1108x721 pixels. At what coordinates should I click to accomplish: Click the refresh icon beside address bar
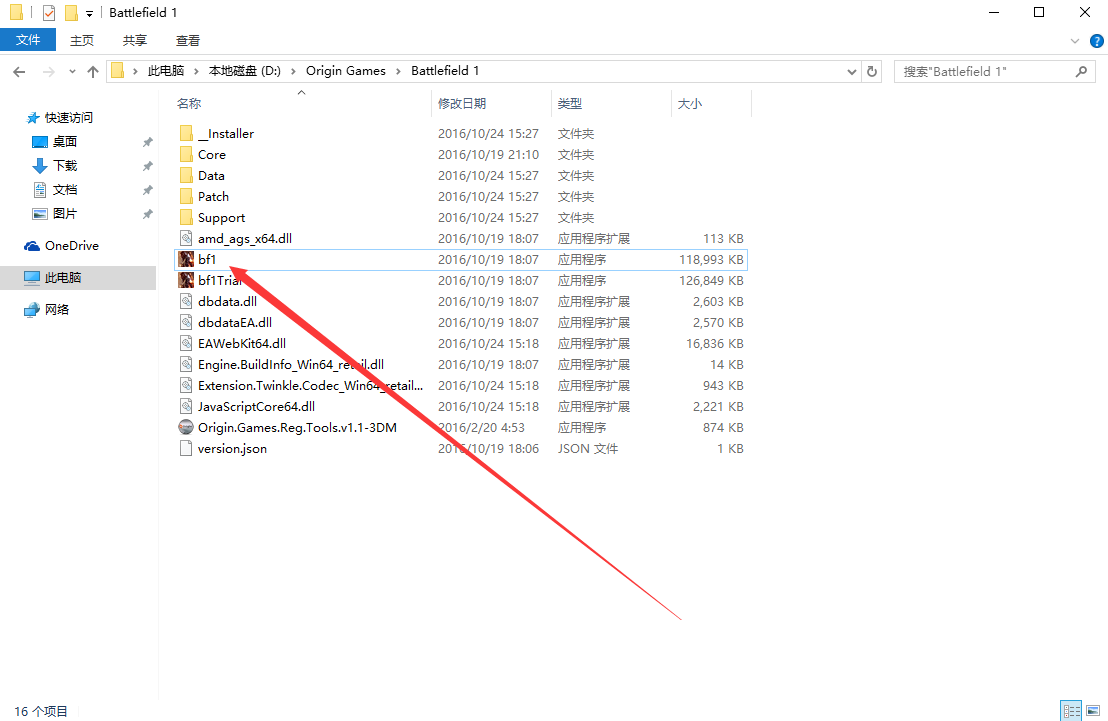click(x=872, y=72)
